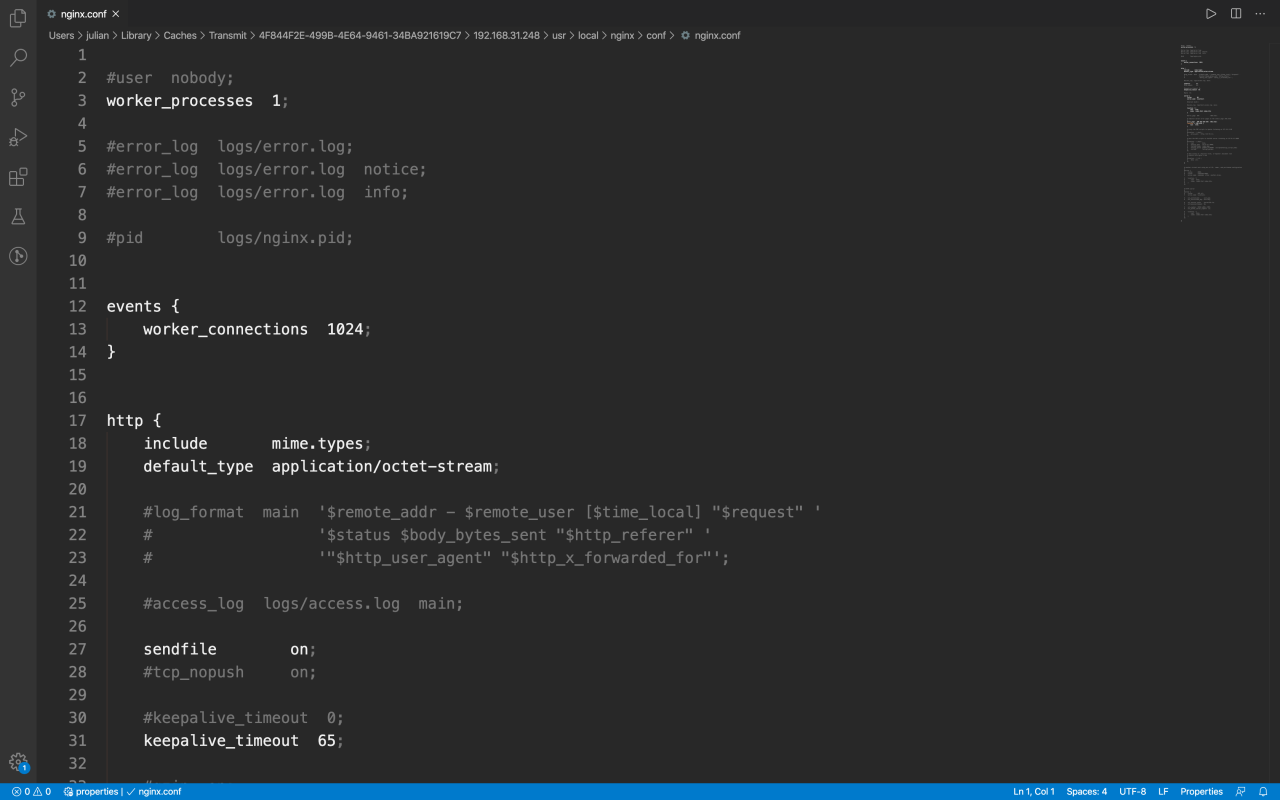Click line number 31 in the gutter
This screenshot has height=800, width=1280.
(x=77, y=740)
